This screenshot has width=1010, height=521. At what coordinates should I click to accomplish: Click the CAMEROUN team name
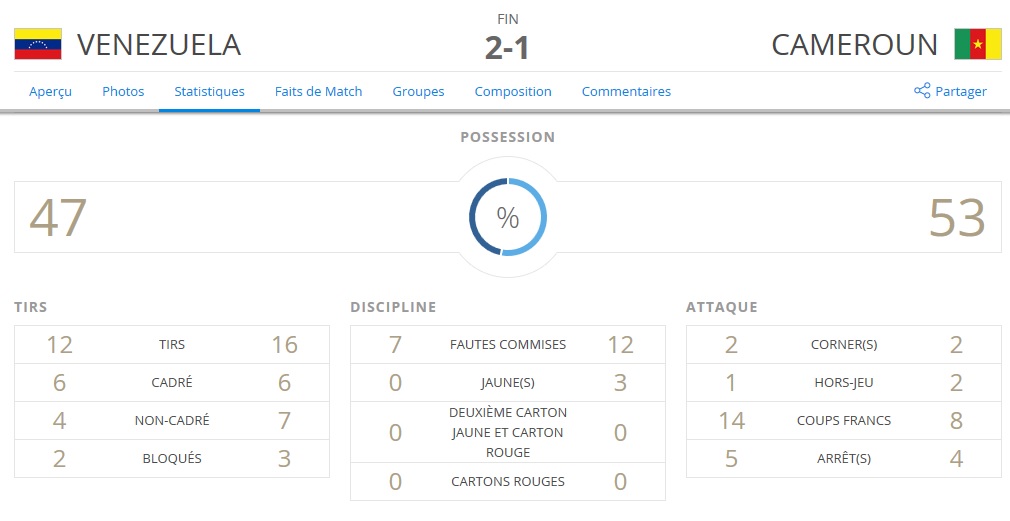click(x=855, y=45)
